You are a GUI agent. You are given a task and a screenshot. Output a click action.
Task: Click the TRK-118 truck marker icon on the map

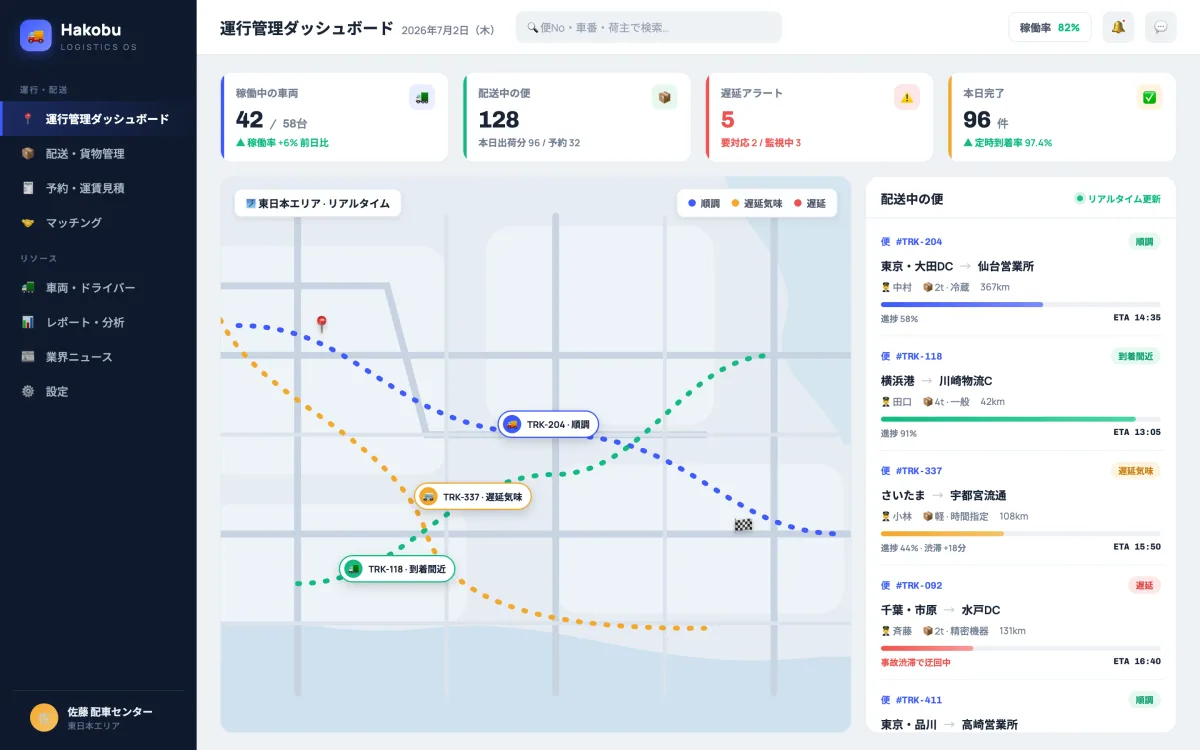[353, 569]
